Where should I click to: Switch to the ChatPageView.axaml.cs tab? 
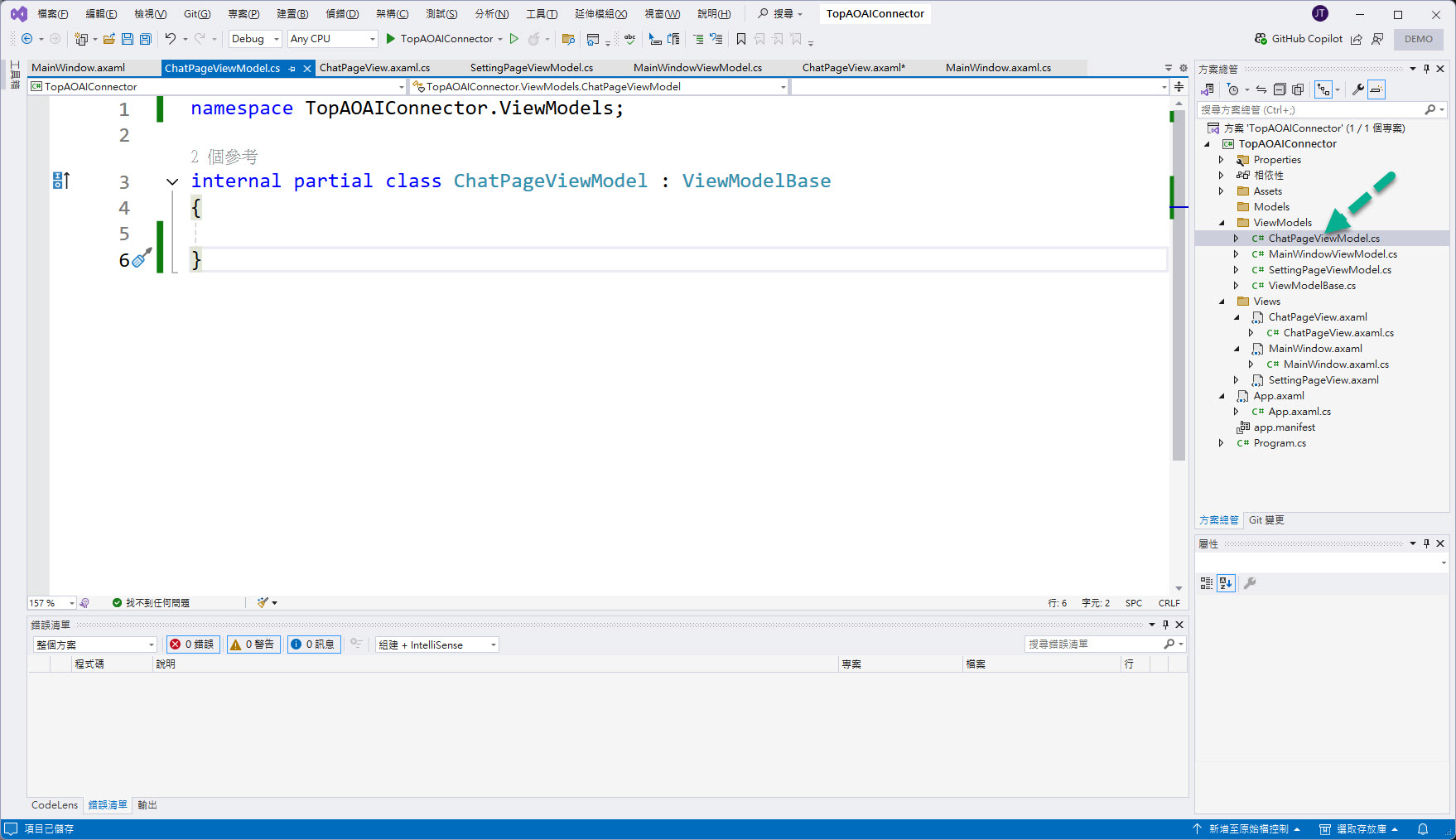[374, 68]
